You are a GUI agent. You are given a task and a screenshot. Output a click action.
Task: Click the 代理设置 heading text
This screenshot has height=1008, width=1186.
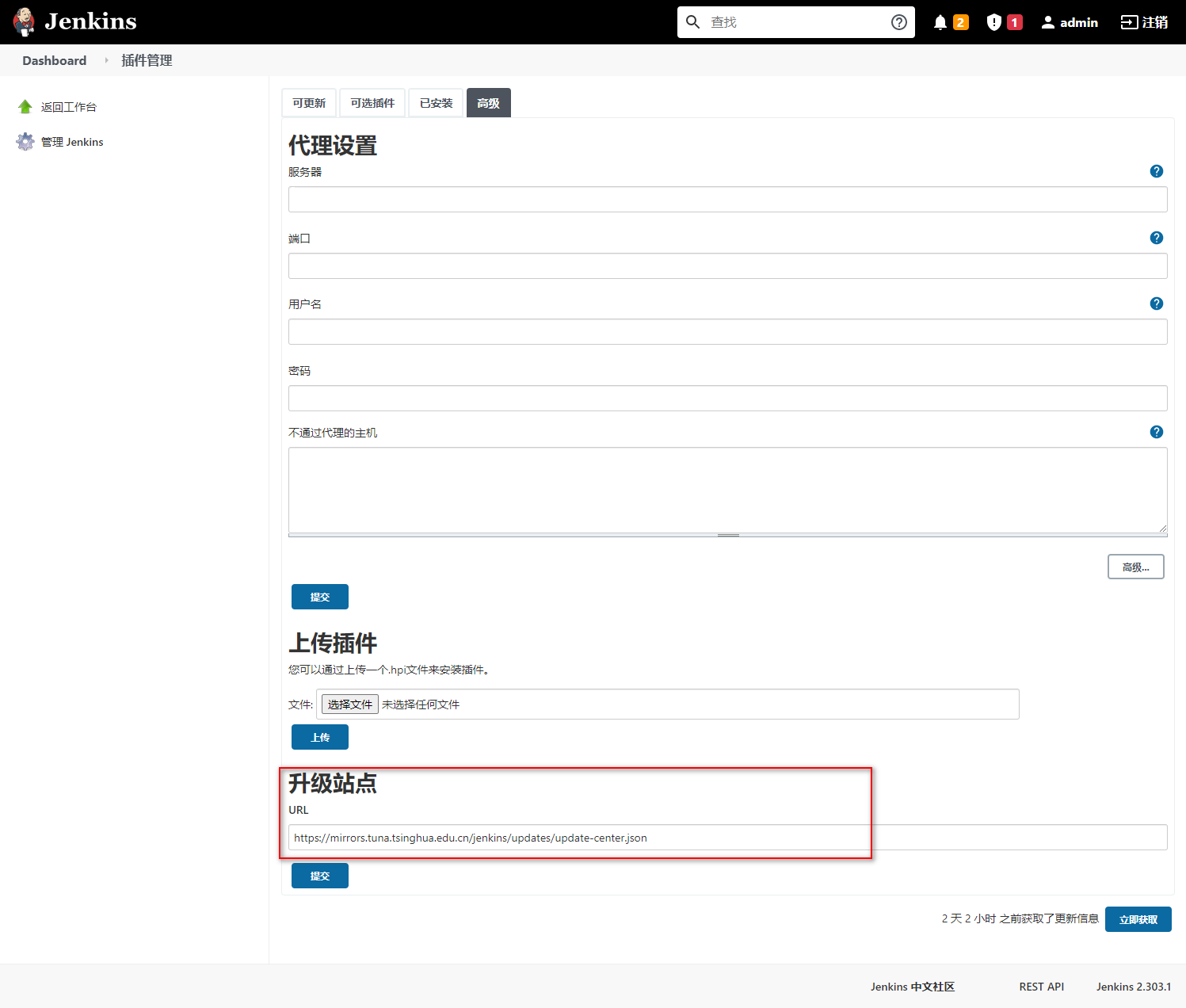(333, 145)
